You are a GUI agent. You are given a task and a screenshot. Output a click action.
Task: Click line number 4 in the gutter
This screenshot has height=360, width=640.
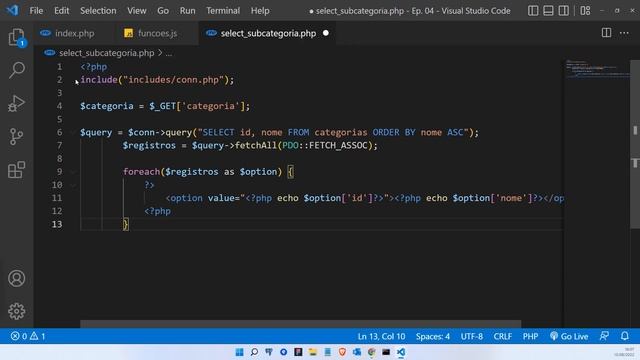point(60,106)
